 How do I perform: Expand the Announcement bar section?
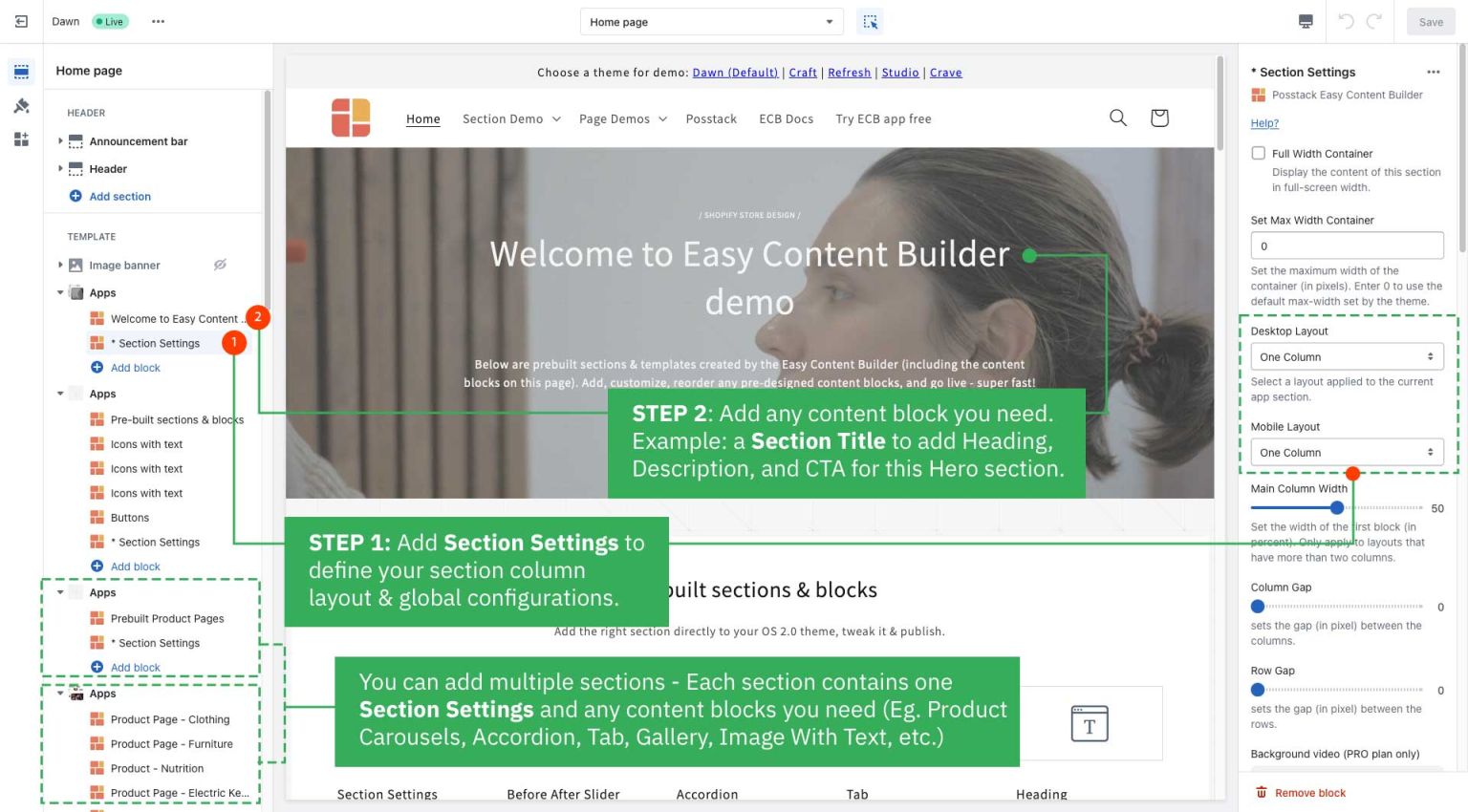point(60,140)
